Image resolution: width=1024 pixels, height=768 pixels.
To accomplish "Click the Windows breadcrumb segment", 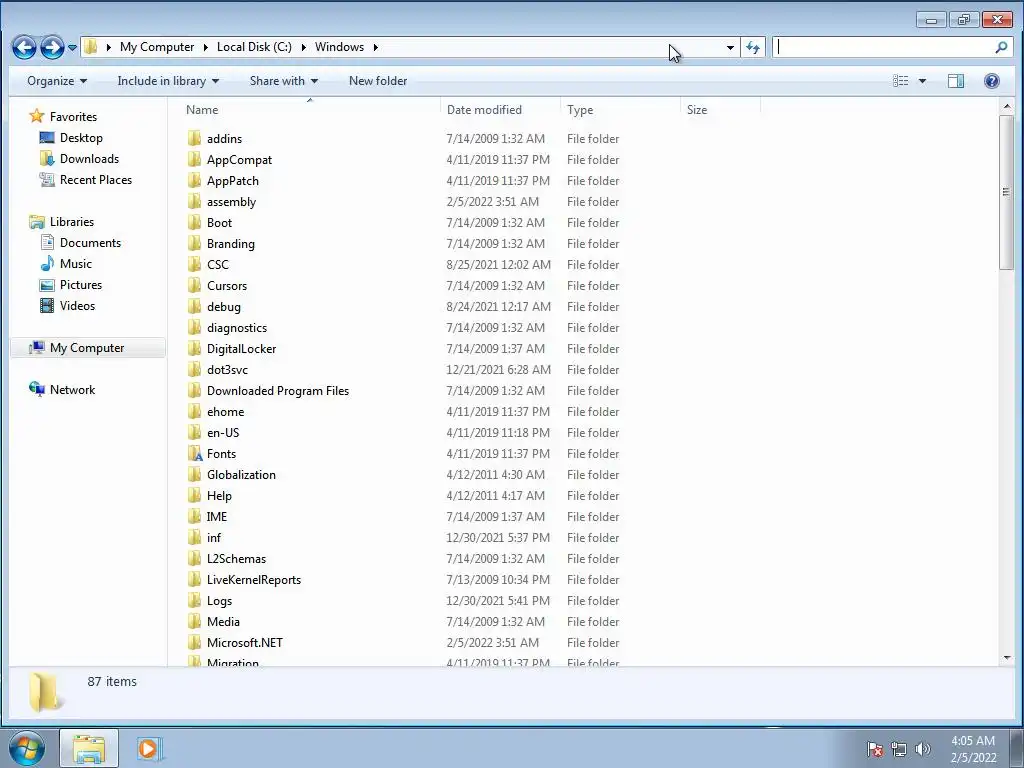I will point(340,47).
